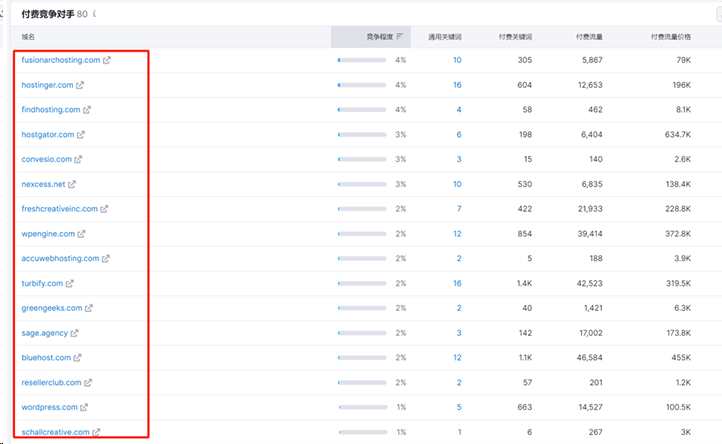Open external link icon next to findhosting.com
This screenshot has height=444, width=722.
point(87,110)
